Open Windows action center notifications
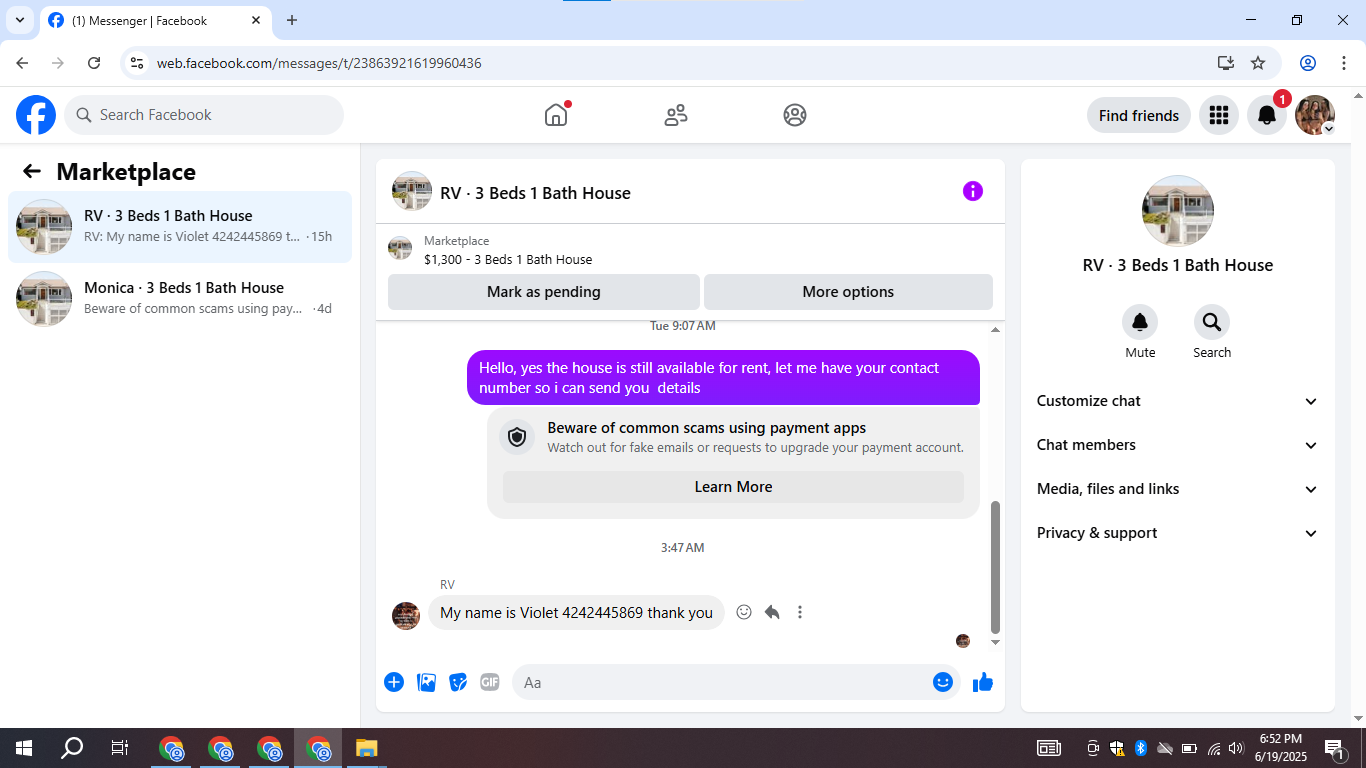Image resolution: width=1366 pixels, height=768 pixels. [1335, 748]
